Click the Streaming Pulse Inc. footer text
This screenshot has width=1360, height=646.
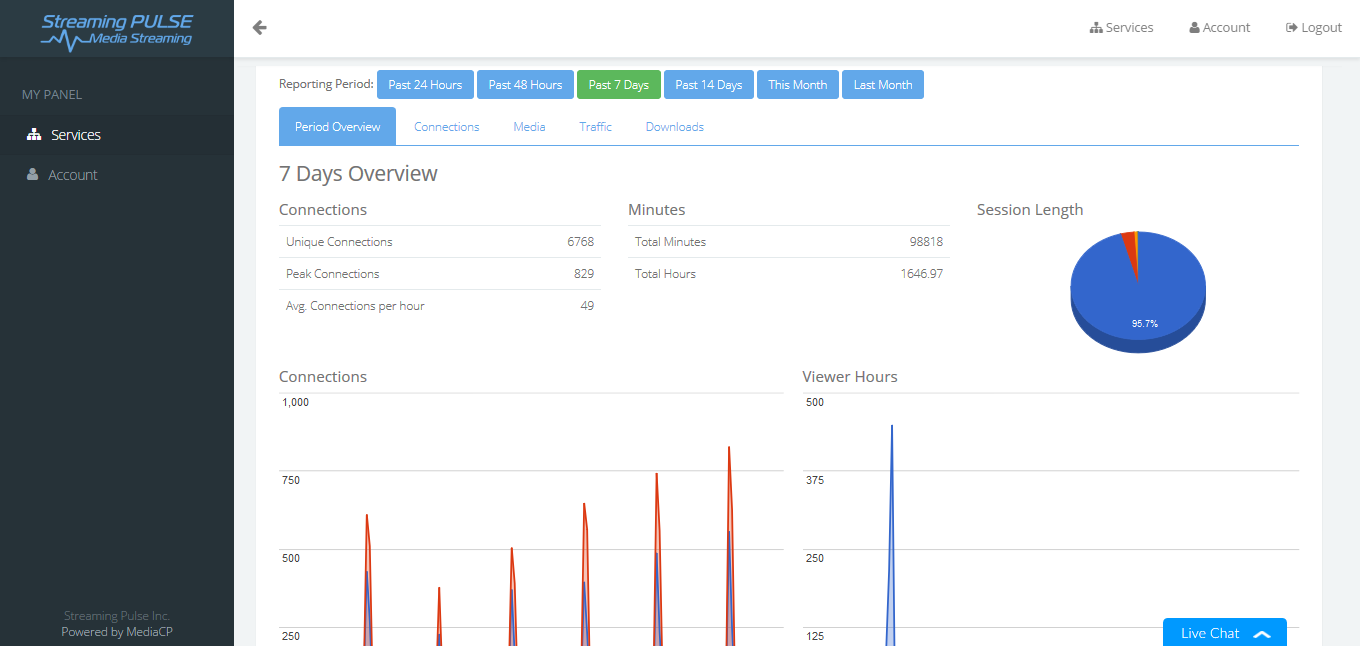(x=117, y=616)
